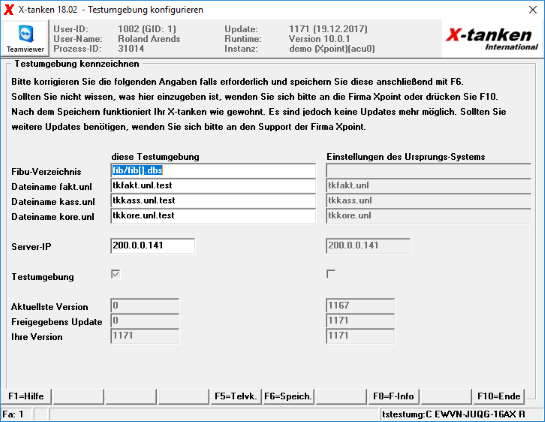Save settings with the F6=Speich. button
Image resolution: width=545 pixels, height=422 pixels.
(x=288, y=397)
